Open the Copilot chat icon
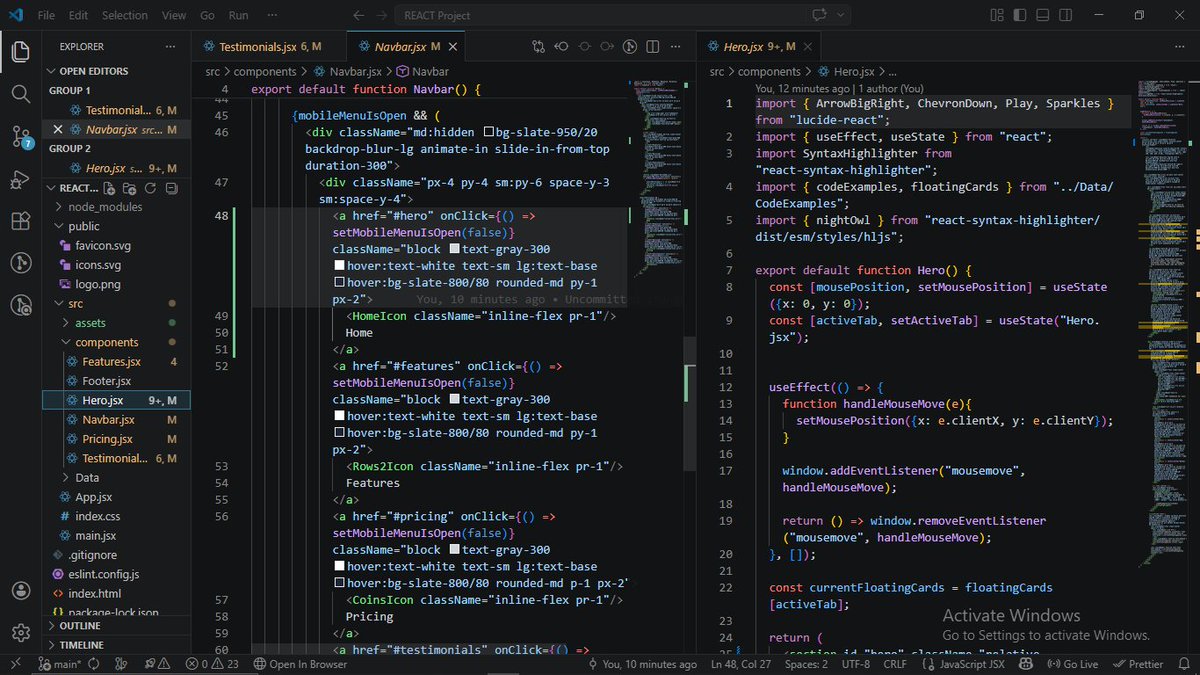This screenshot has height=675, width=1200. coord(820,15)
